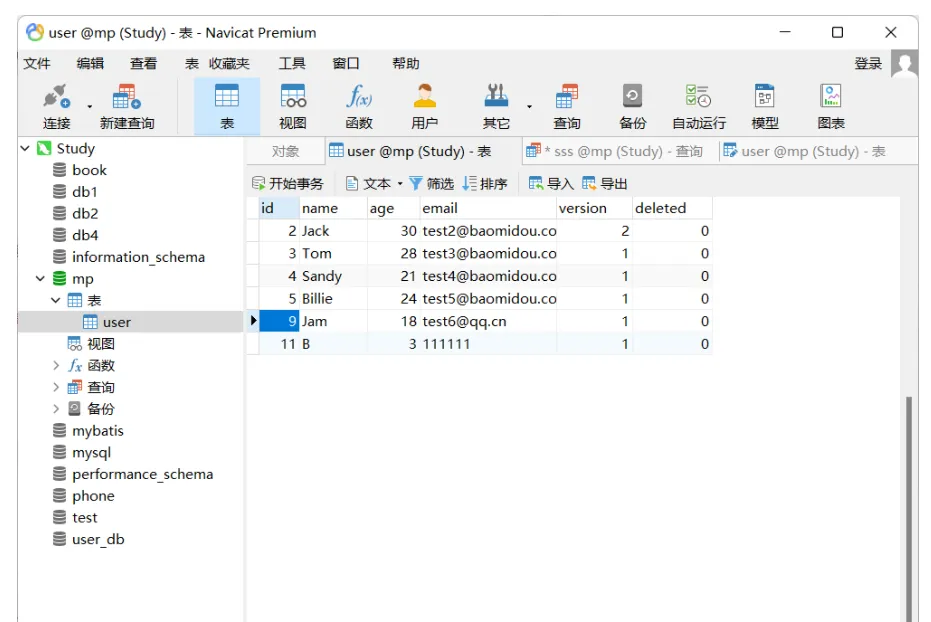Click the email column header
Viewport: 931px width, 622px height.
488,208
